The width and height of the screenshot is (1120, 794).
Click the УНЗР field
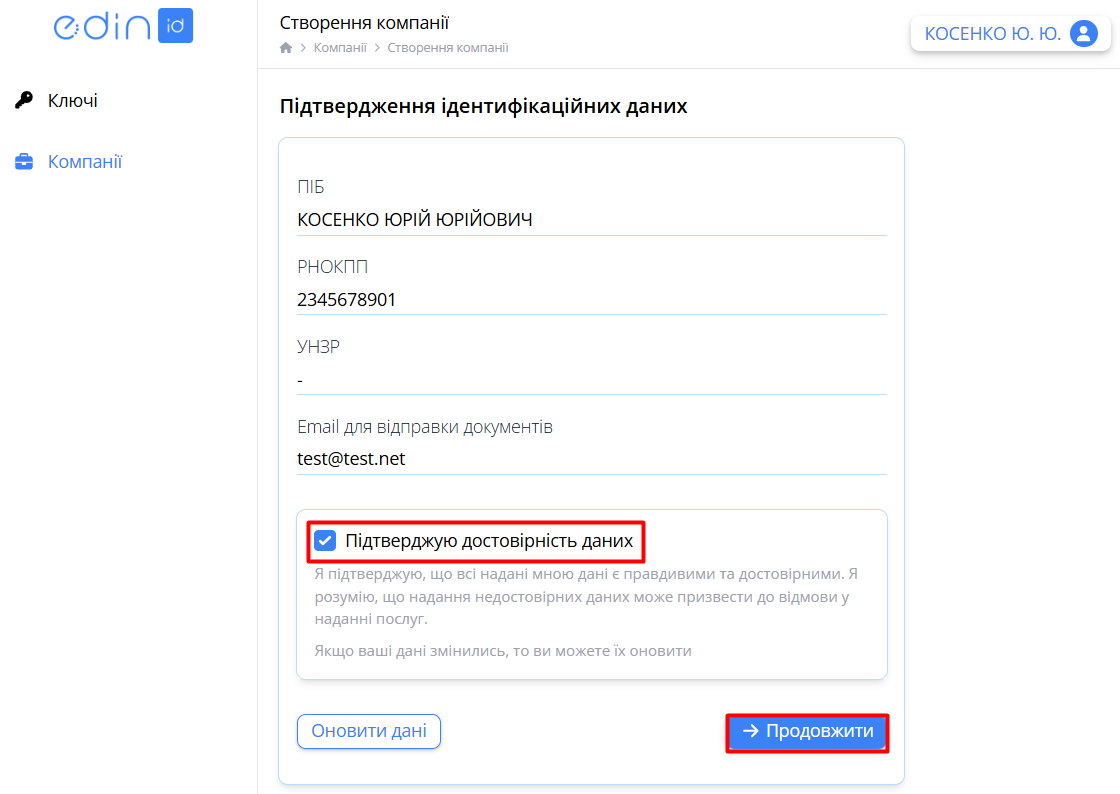592,380
